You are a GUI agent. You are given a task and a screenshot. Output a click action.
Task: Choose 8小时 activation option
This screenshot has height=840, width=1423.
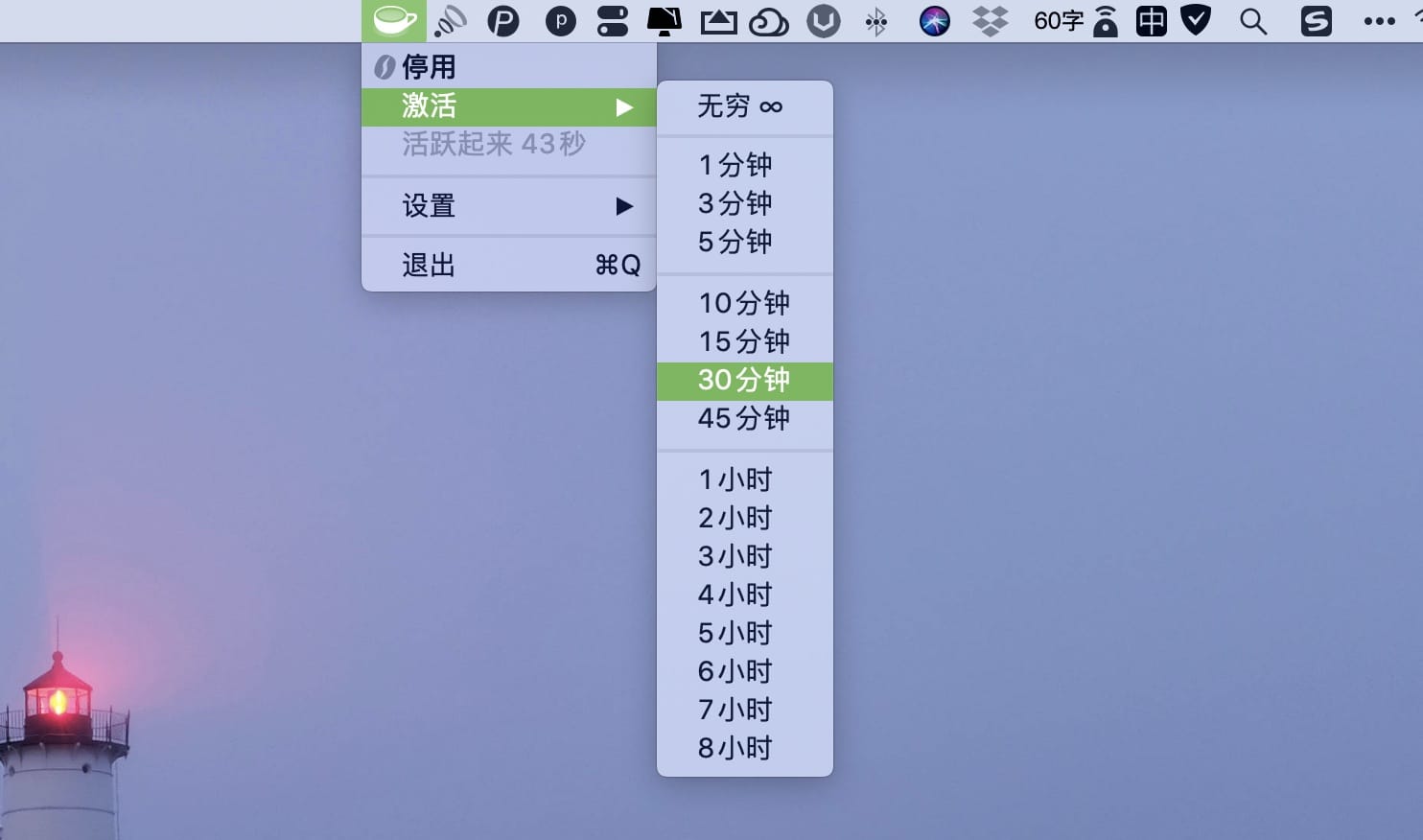(x=735, y=748)
